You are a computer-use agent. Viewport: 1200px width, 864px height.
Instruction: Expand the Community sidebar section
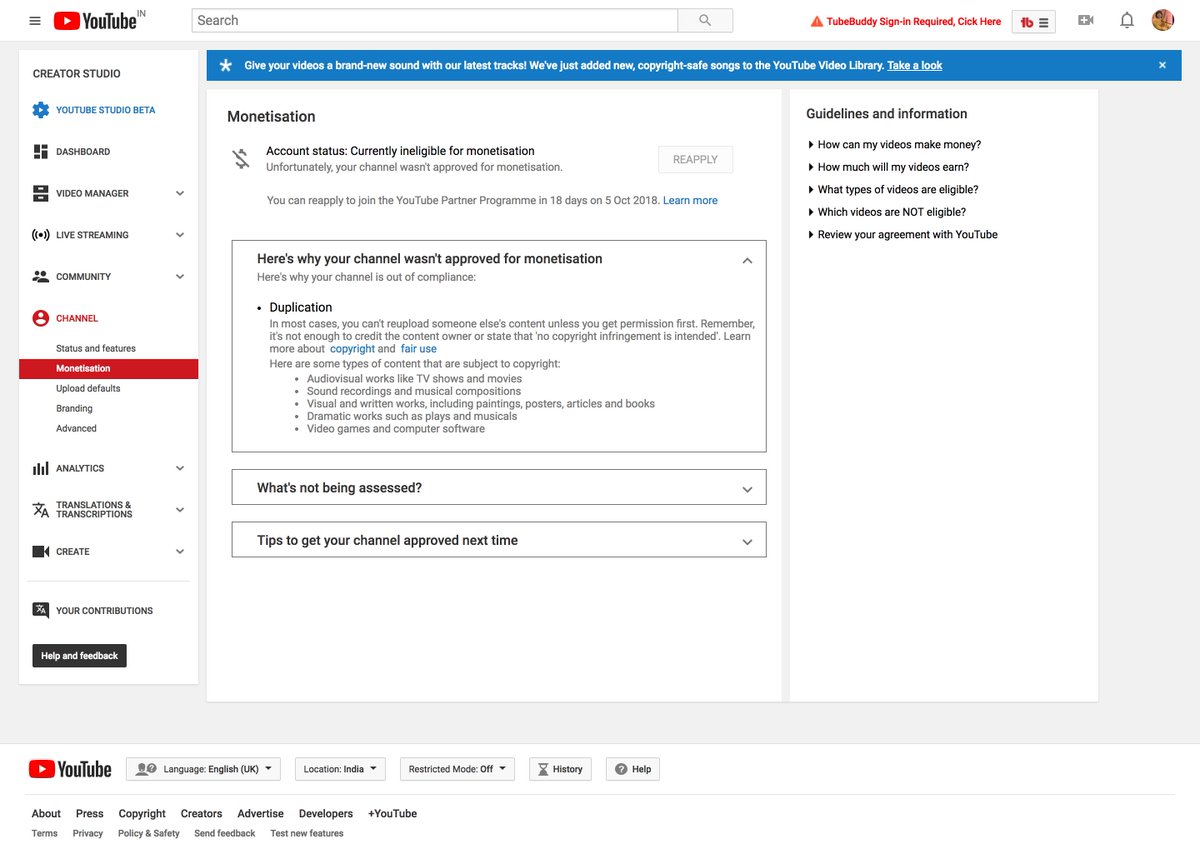[180, 277]
